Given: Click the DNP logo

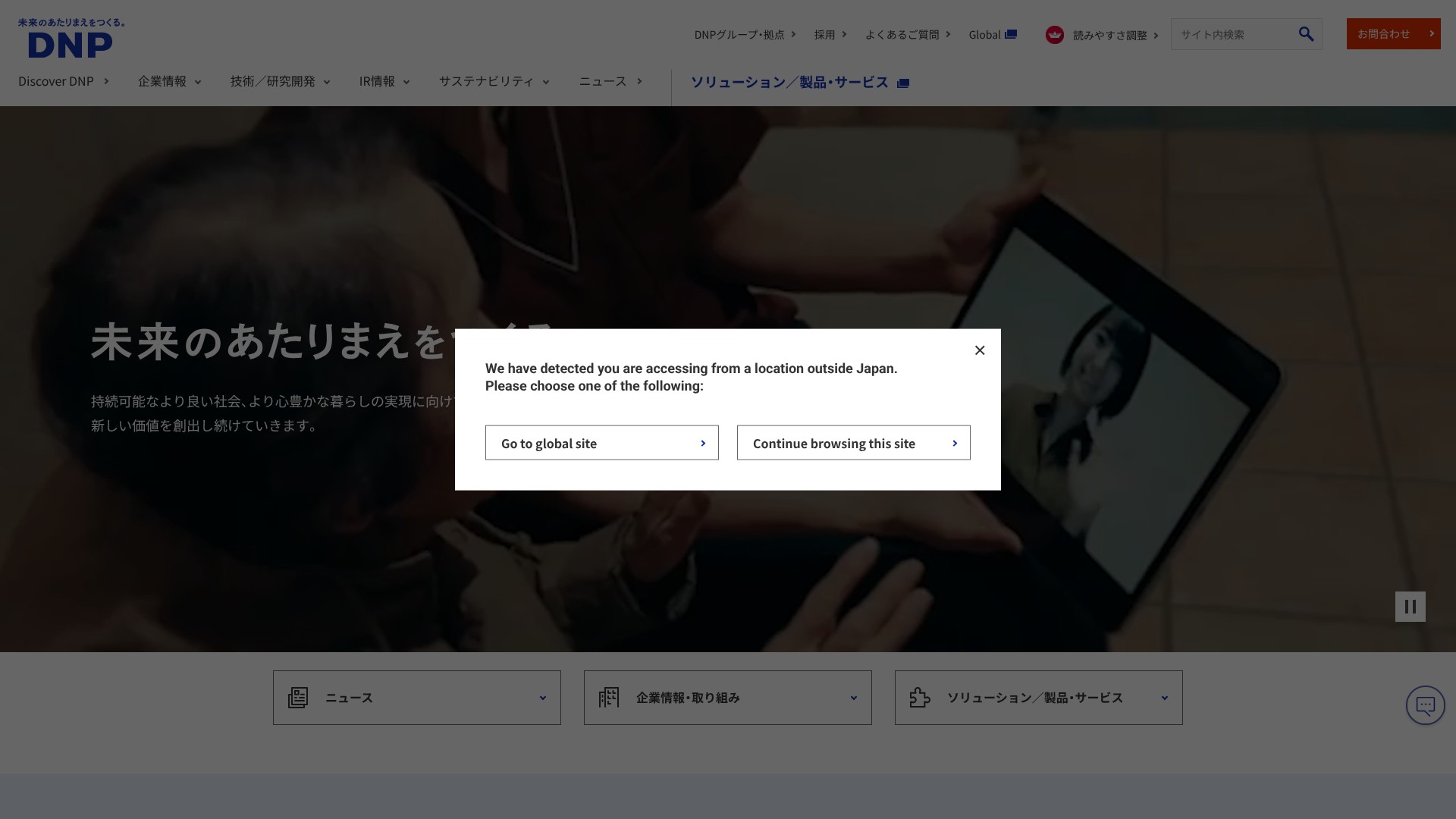Looking at the screenshot, I should point(71,39).
